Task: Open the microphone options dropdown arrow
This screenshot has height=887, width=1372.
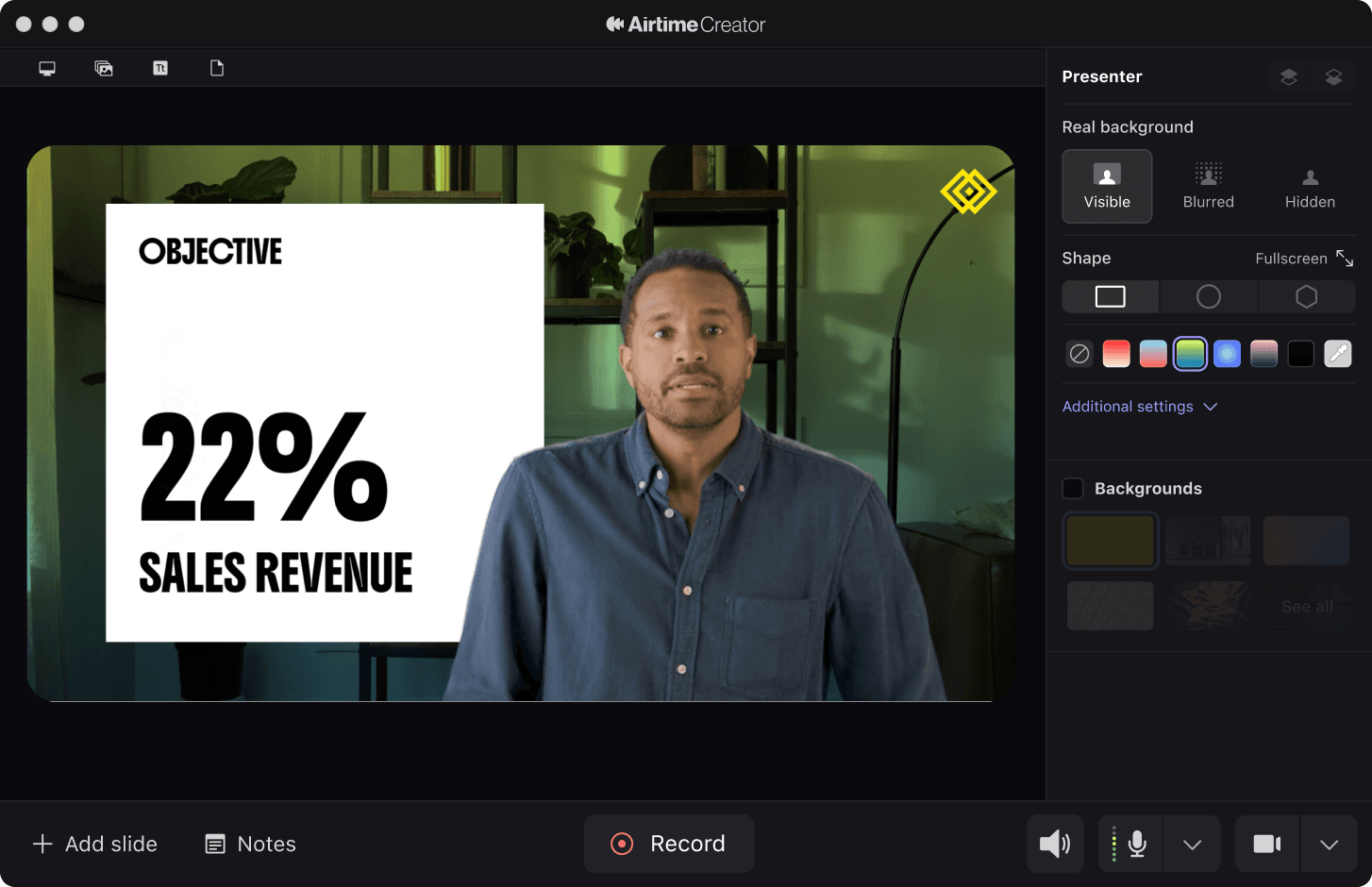Action: (x=1192, y=844)
